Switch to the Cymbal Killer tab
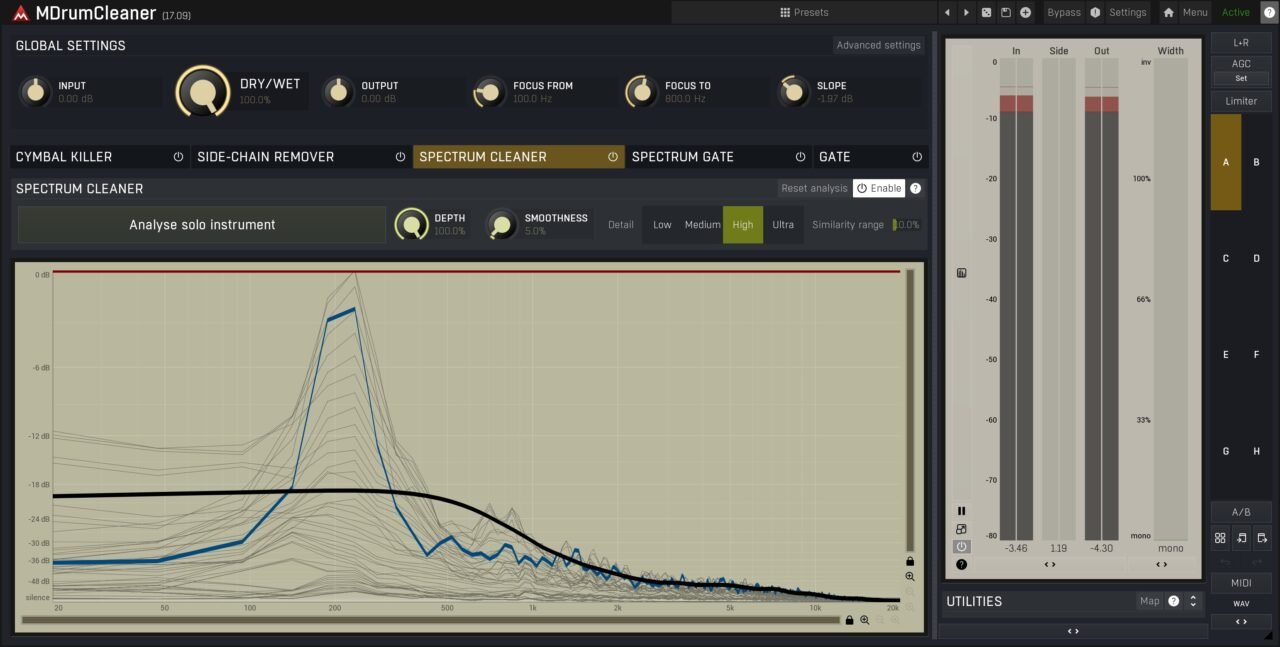Screen dimensions: 1280x647 [100, 157]
